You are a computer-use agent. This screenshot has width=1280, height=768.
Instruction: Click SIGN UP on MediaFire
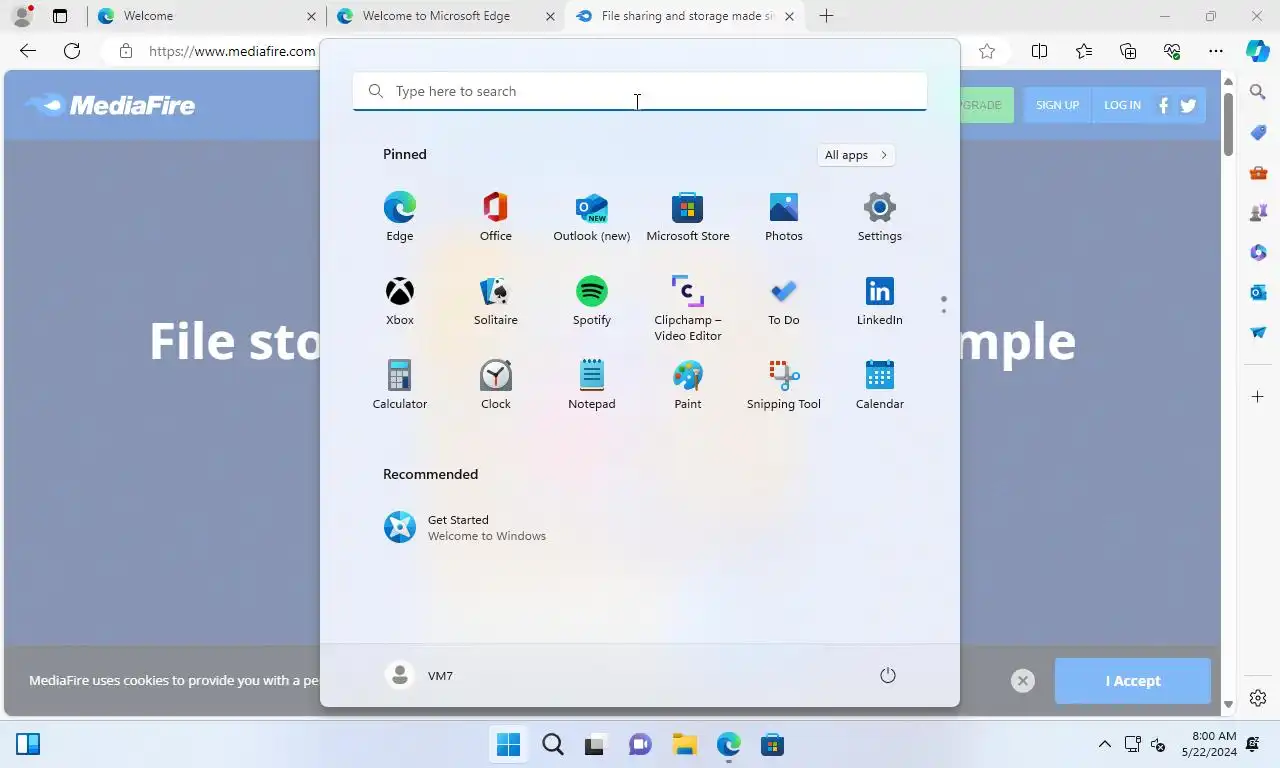[x=1057, y=105]
